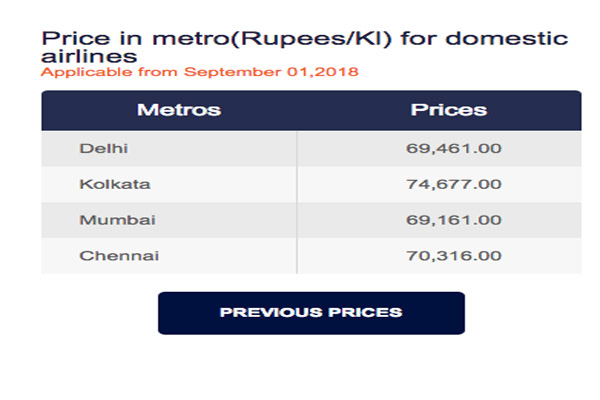Click the word PREVIOUS on the button

271,313
